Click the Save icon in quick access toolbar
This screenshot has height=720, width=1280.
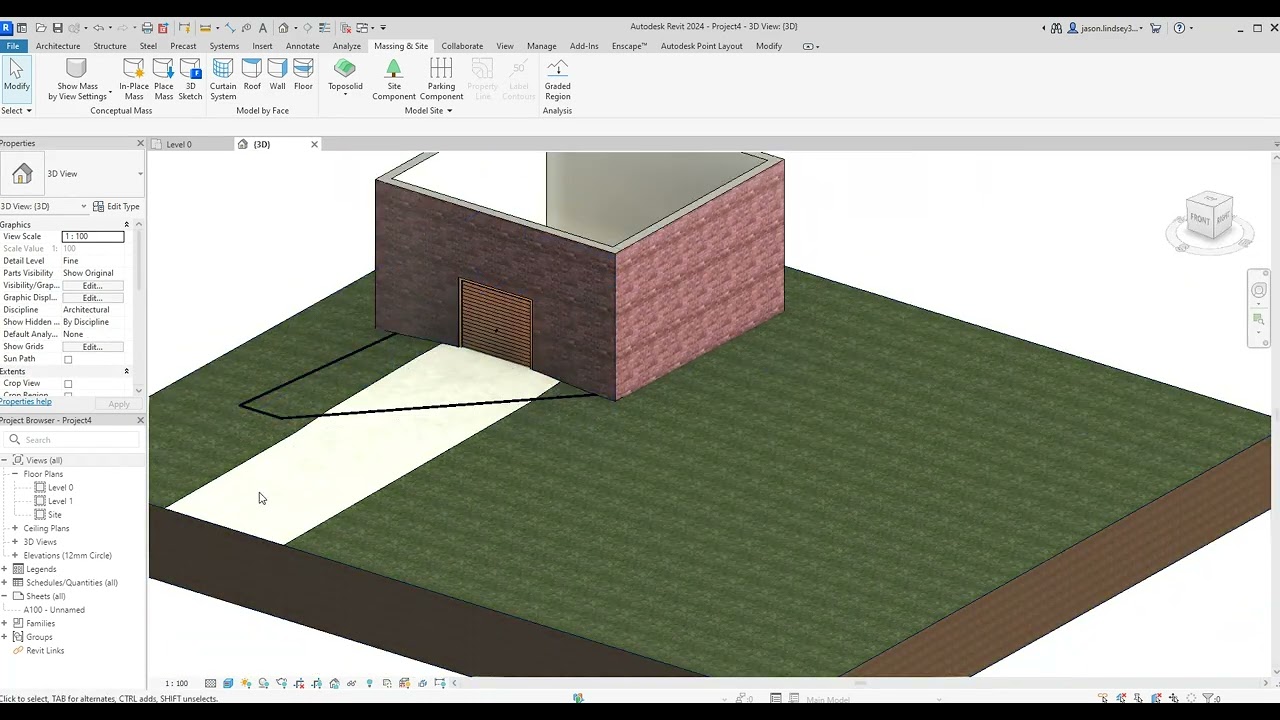click(57, 28)
